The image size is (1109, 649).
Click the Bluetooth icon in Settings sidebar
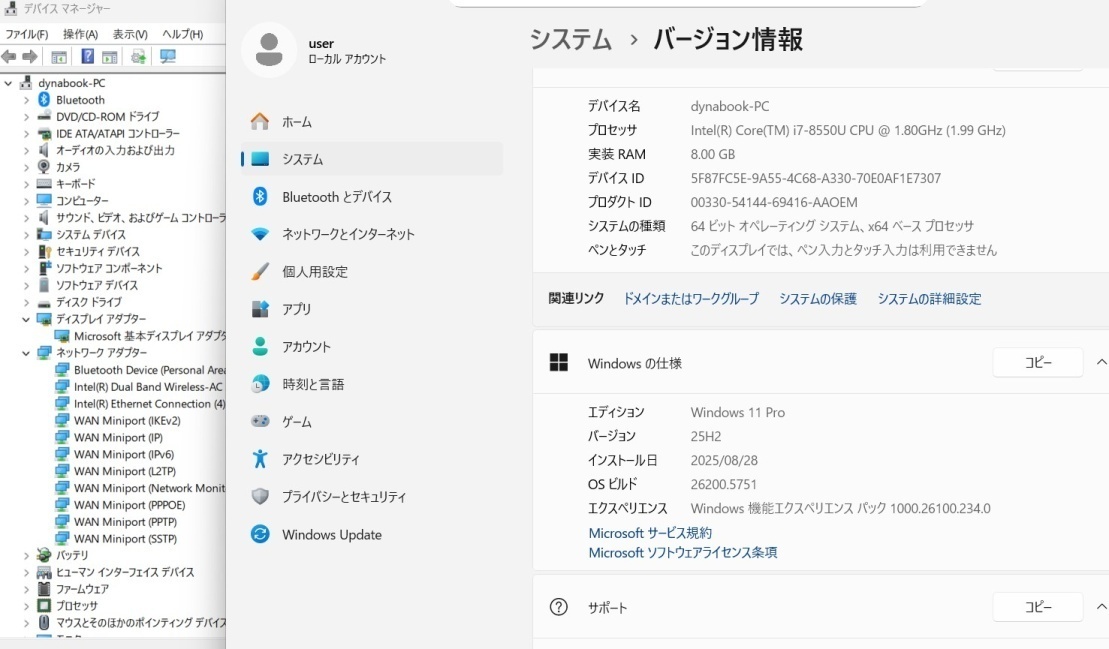pos(260,197)
